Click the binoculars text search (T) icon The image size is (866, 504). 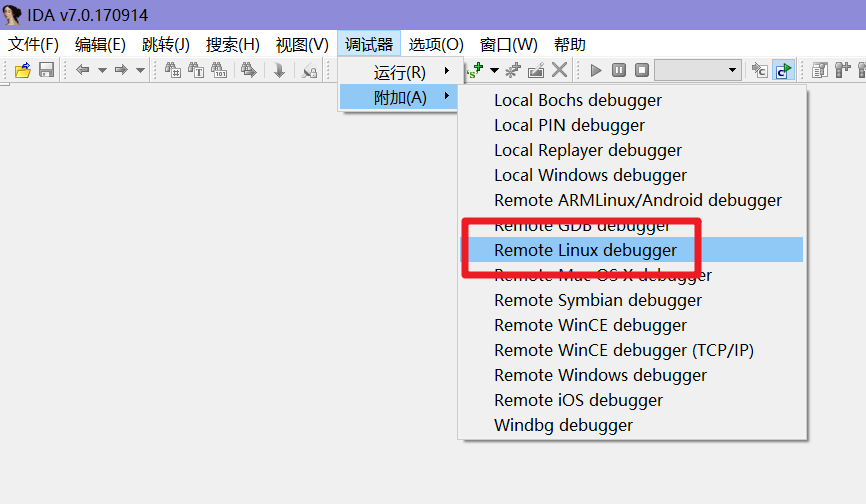click(x=196, y=70)
